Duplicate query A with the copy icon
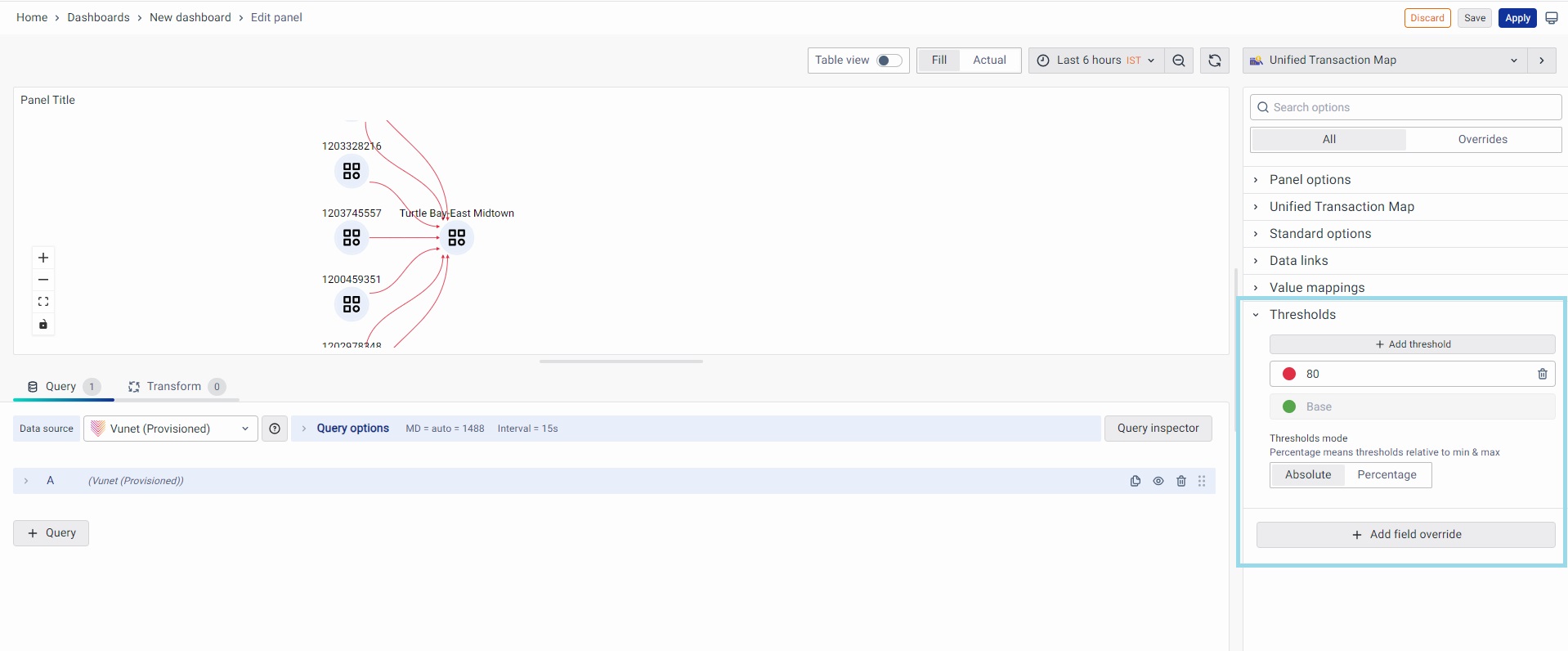This screenshot has width=1568, height=651. coord(1135,481)
